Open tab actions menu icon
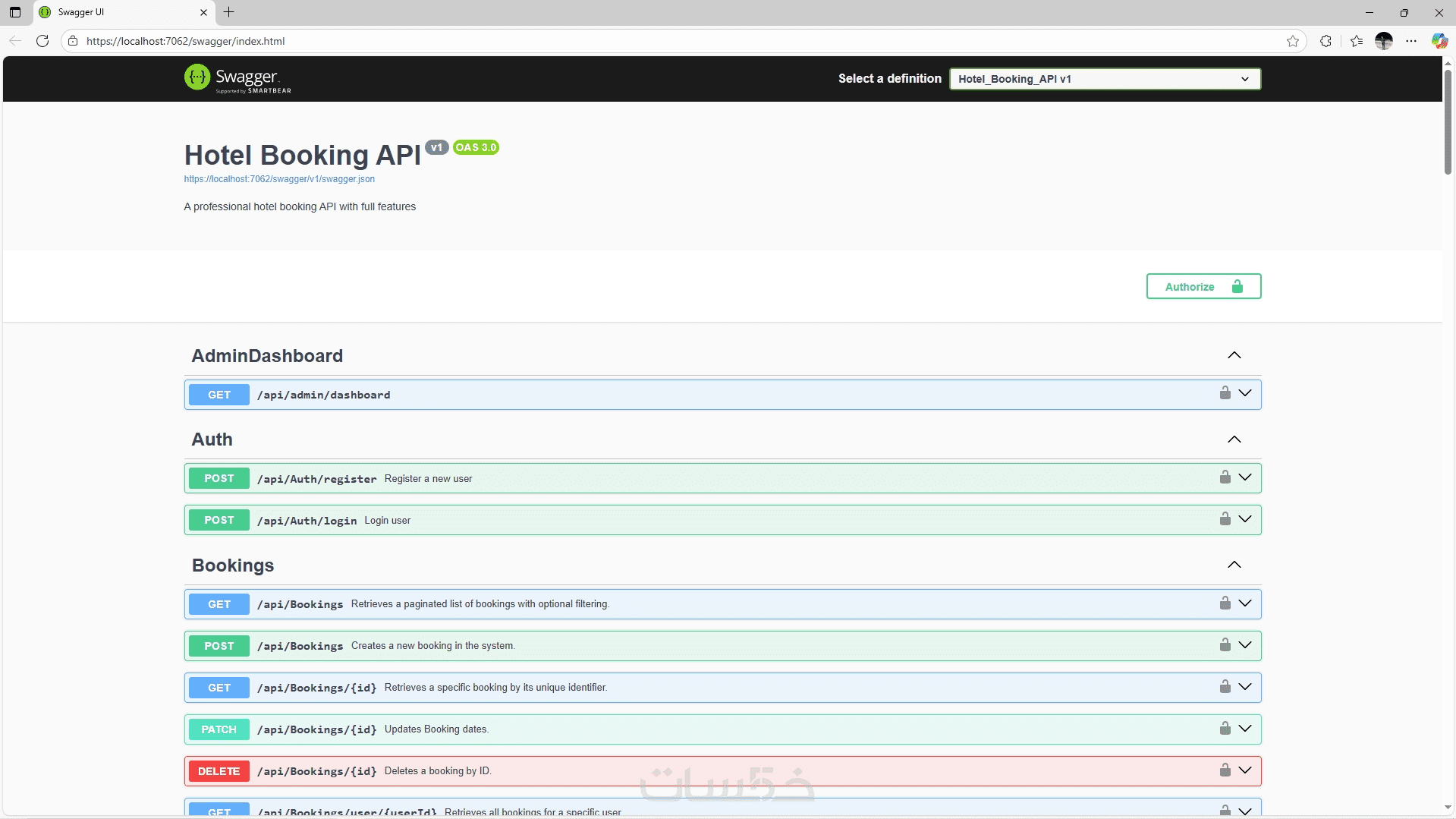Image resolution: width=1456 pixels, height=819 pixels. coord(15,12)
